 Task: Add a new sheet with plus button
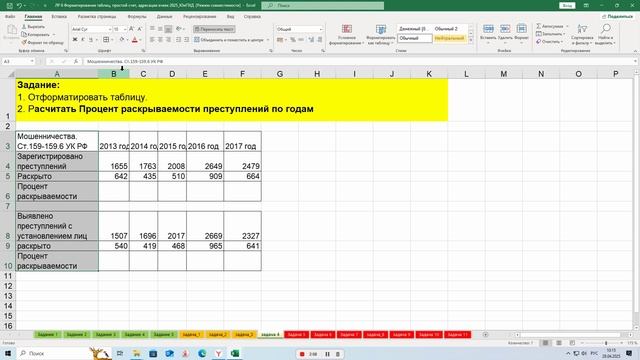point(485,335)
